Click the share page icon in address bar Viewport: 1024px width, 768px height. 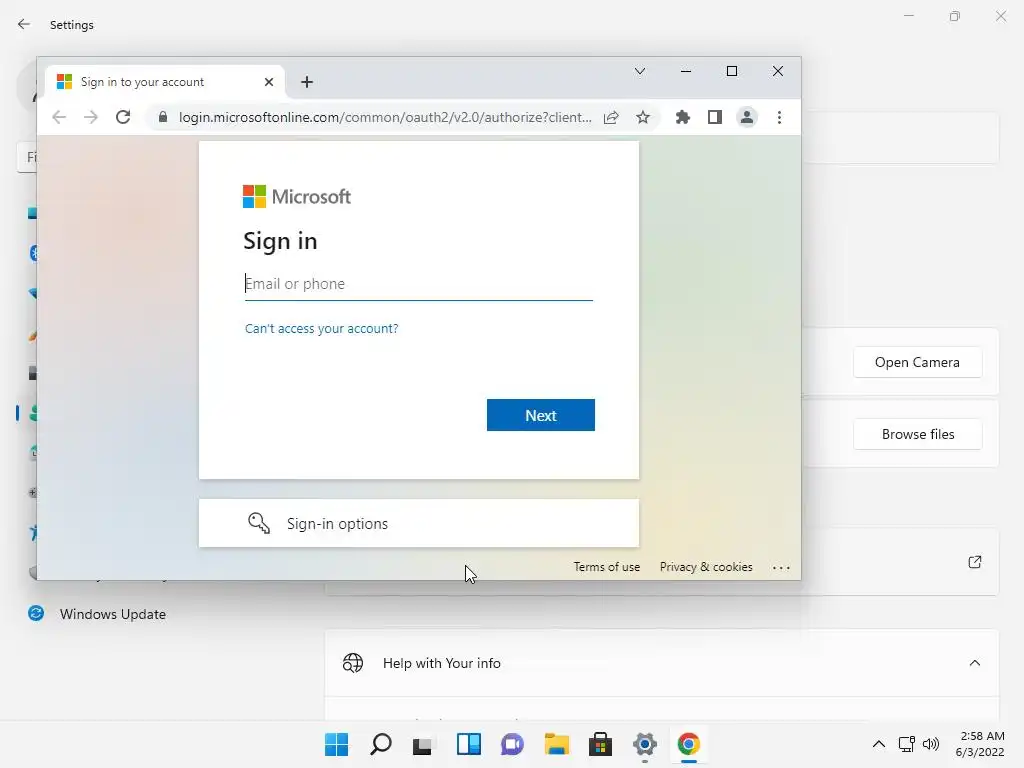click(611, 118)
